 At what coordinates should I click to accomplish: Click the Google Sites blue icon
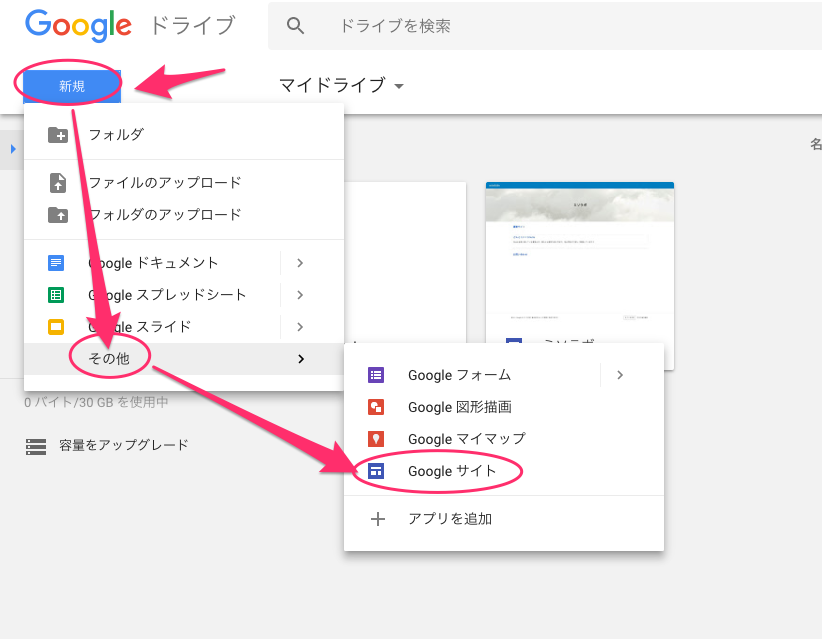tap(376, 471)
